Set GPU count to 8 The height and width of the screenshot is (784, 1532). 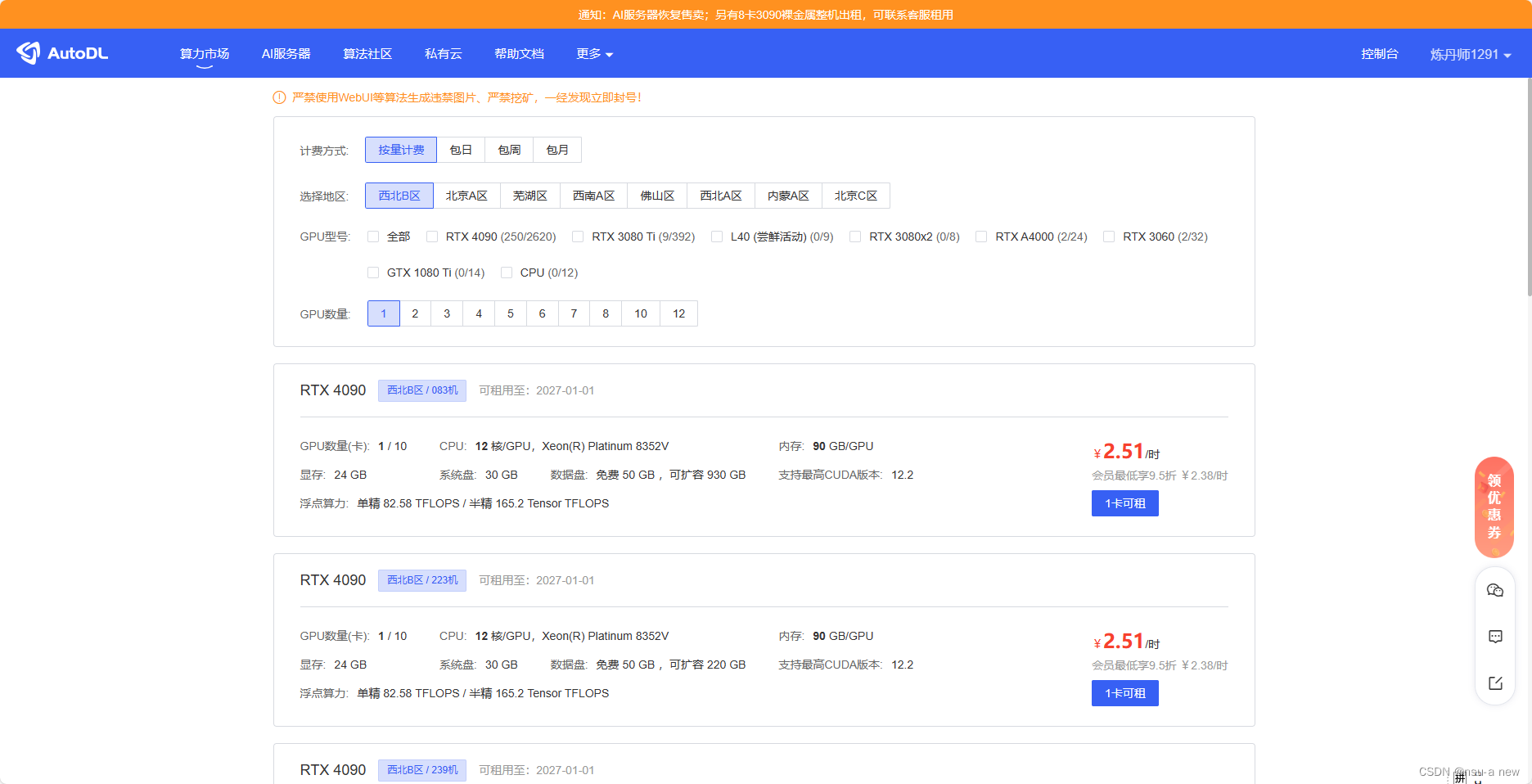coord(606,313)
